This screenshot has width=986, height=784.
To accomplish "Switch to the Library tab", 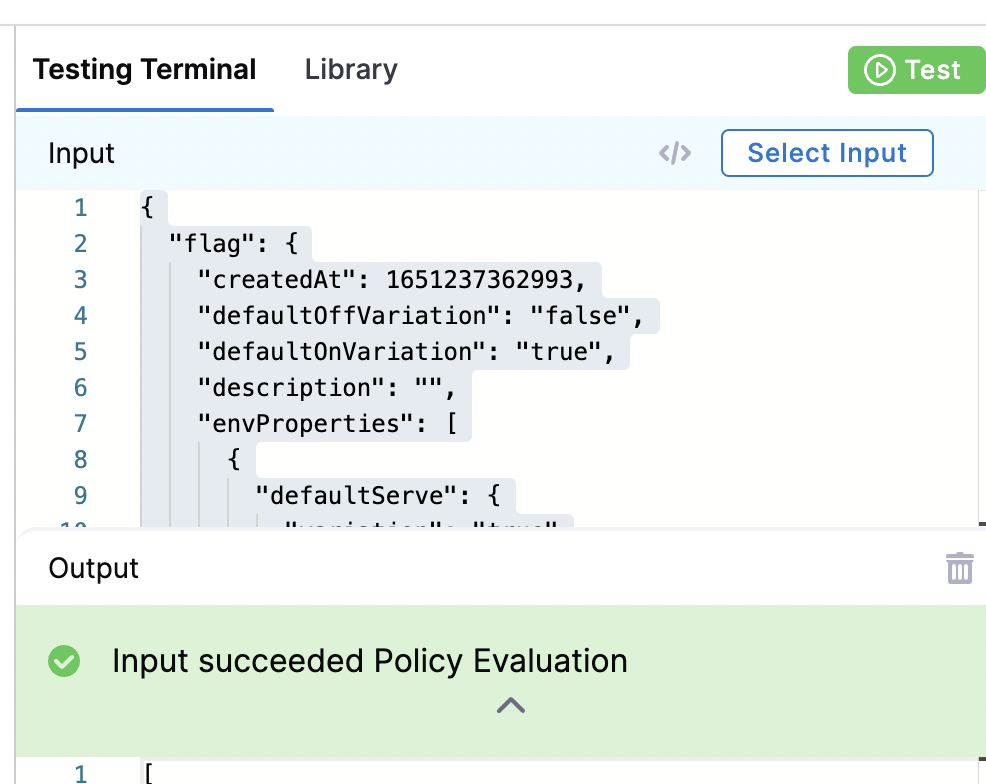I will (x=351, y=70).
